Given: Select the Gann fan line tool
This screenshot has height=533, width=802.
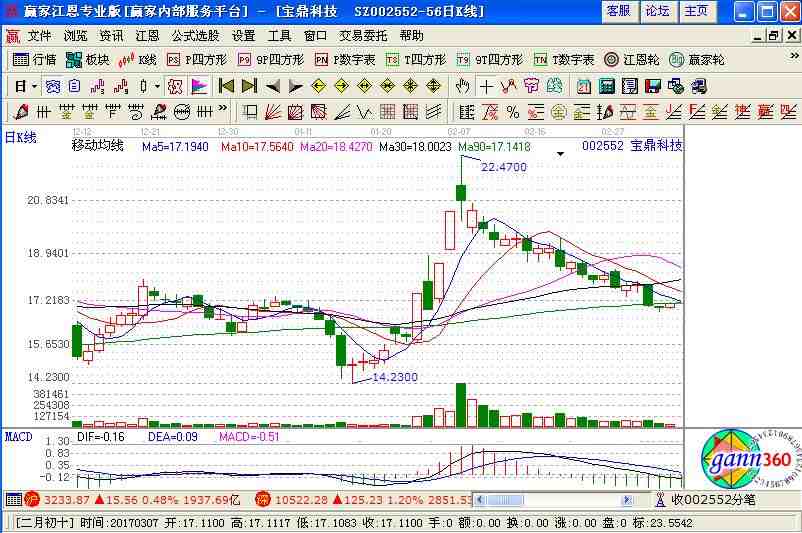Looking at the screenshot, I should click(x=273, y=112).
